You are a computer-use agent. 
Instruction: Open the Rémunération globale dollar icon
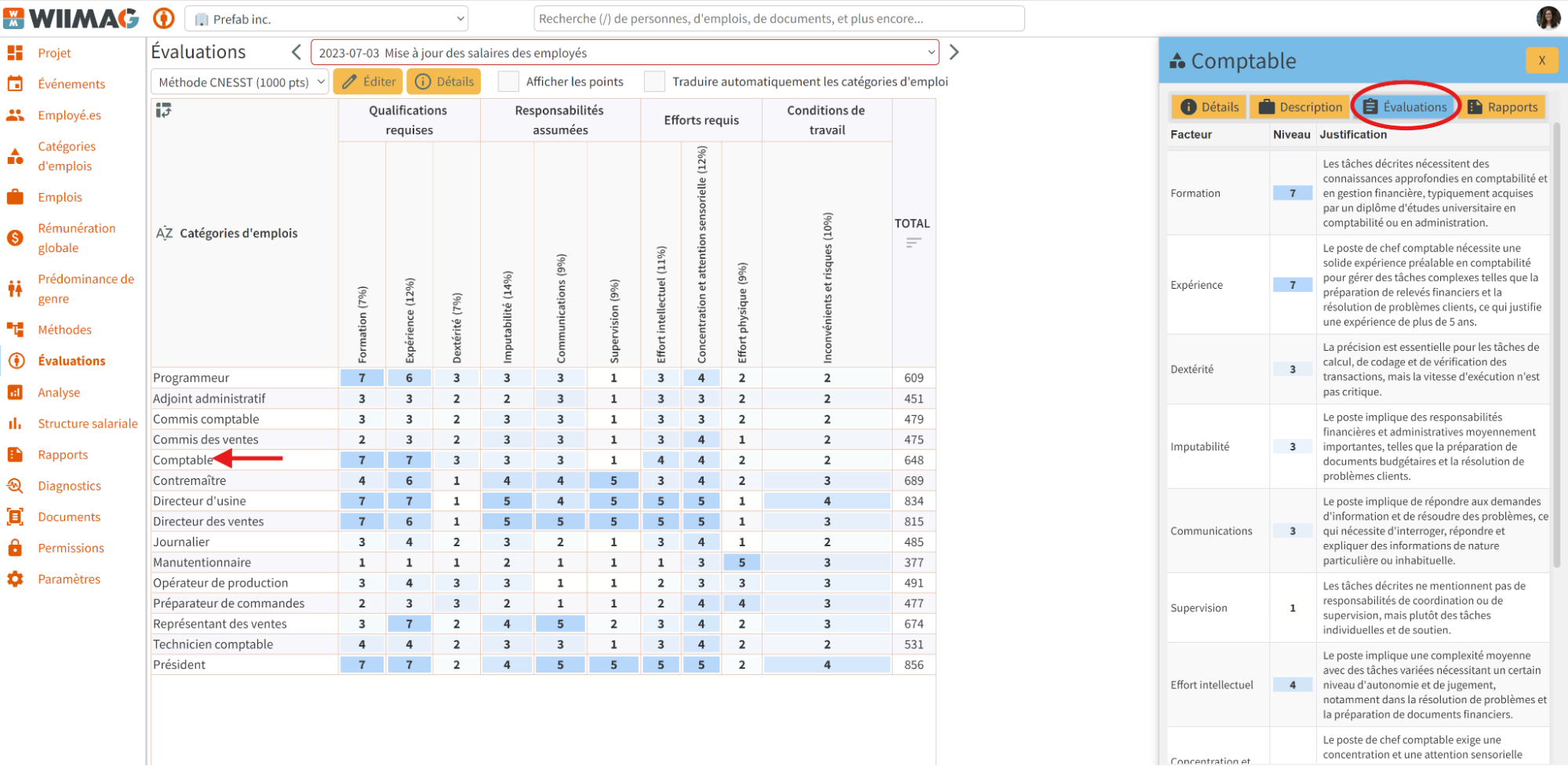click(x=15, y=238)
